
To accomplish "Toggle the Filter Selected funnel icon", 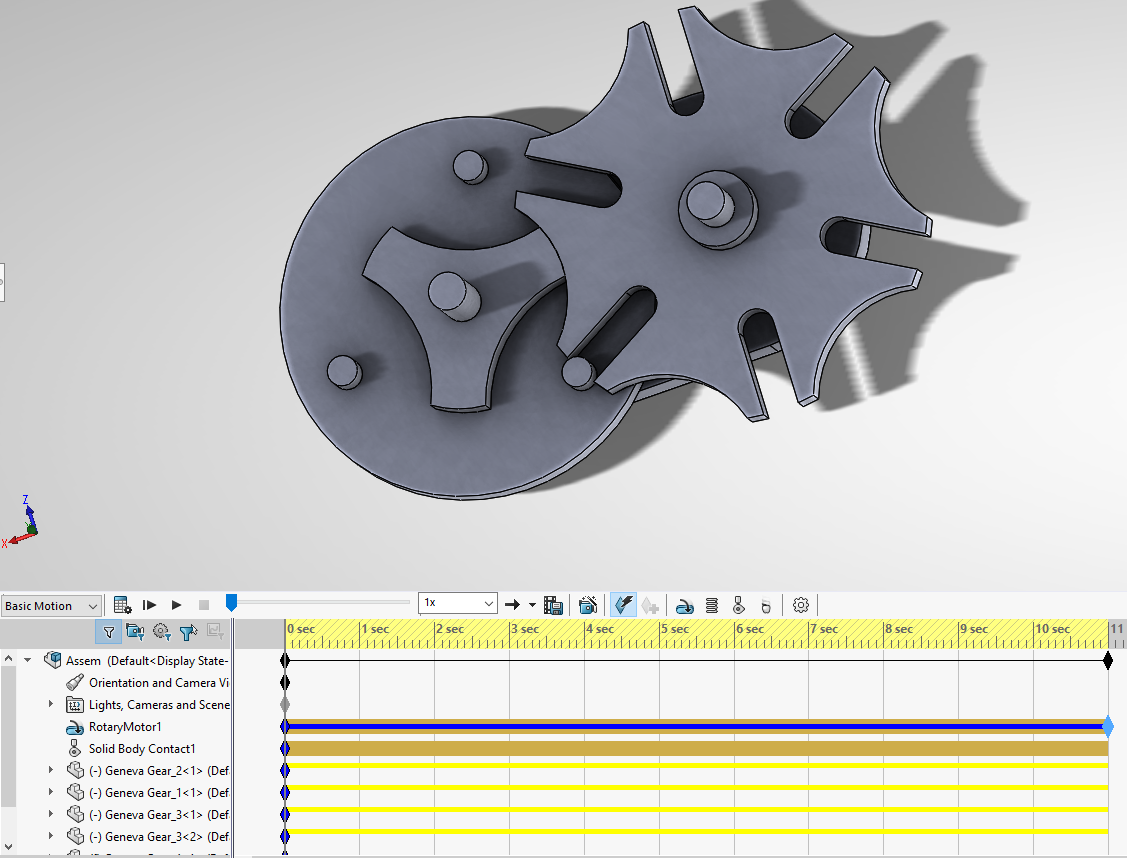I will (x=187, y=631).
